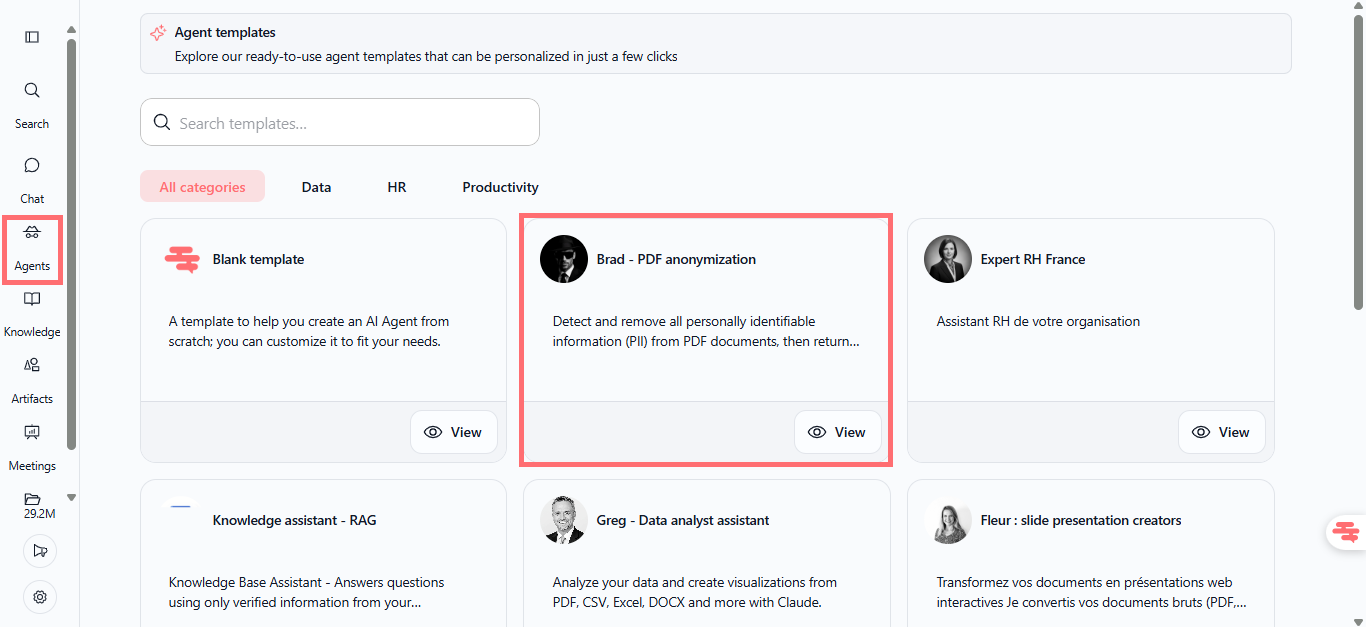The height and width of the screenshot is (627, 1366).
Task: Click the Search templates input field
Action: 340,123
